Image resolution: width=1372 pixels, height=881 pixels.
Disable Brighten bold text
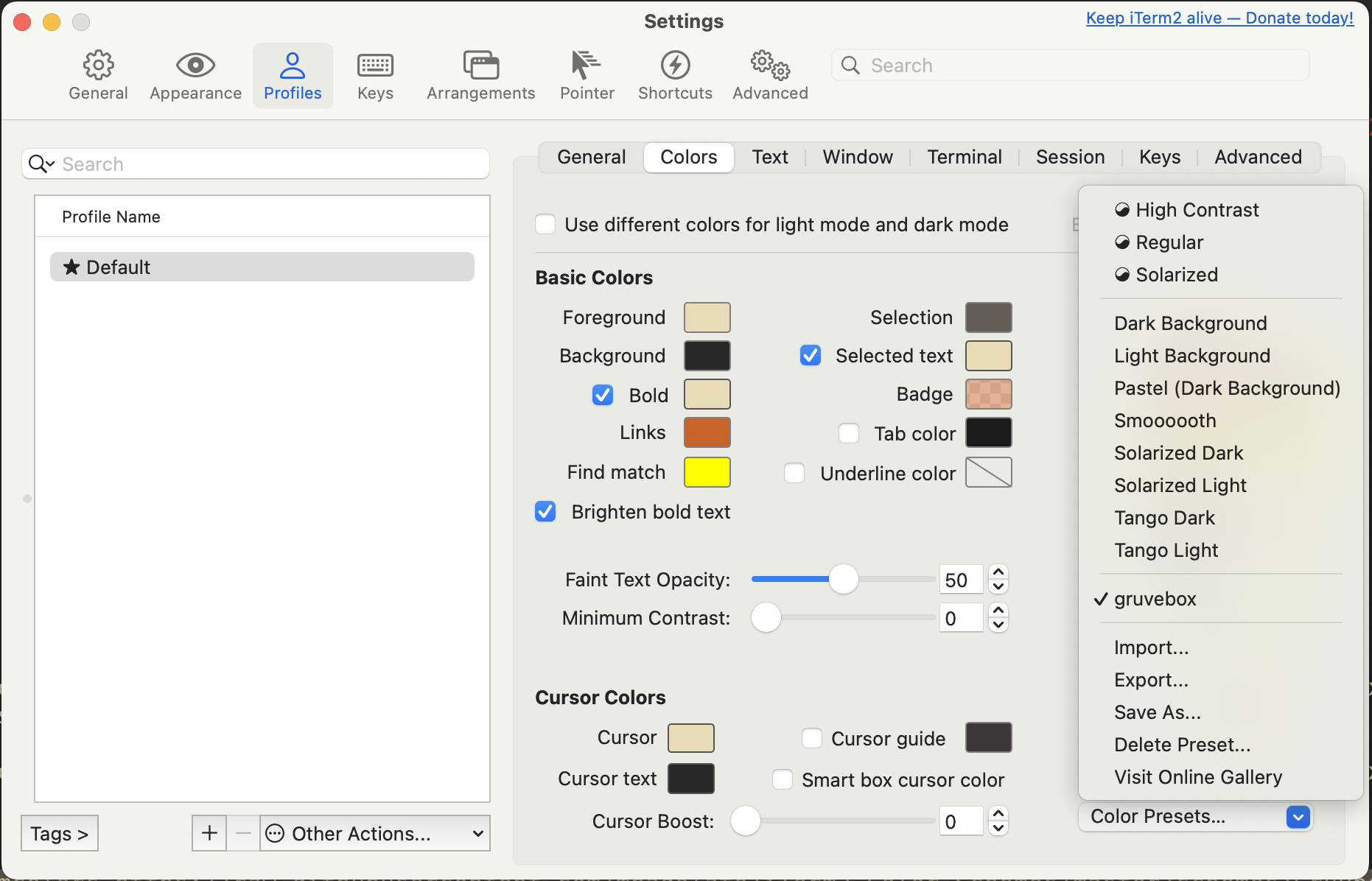coord(545,511)
